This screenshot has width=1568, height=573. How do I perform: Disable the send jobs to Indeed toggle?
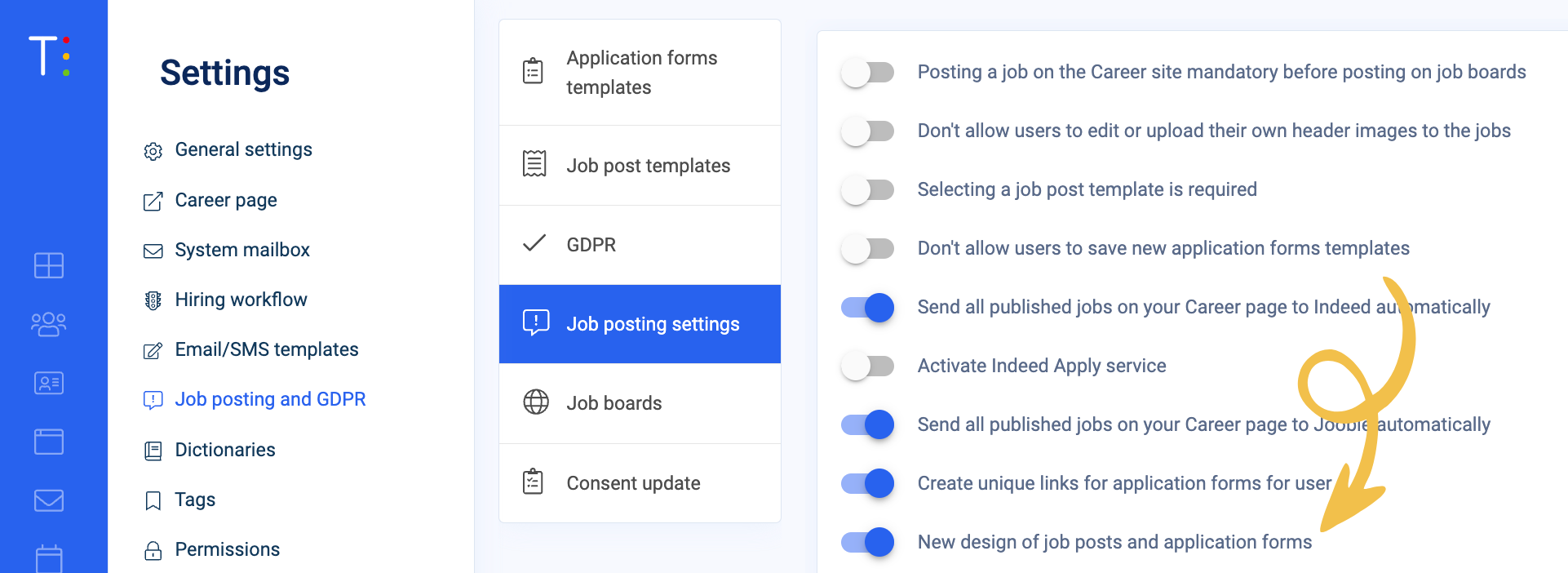pyautogui.click(x=867, y=308)
